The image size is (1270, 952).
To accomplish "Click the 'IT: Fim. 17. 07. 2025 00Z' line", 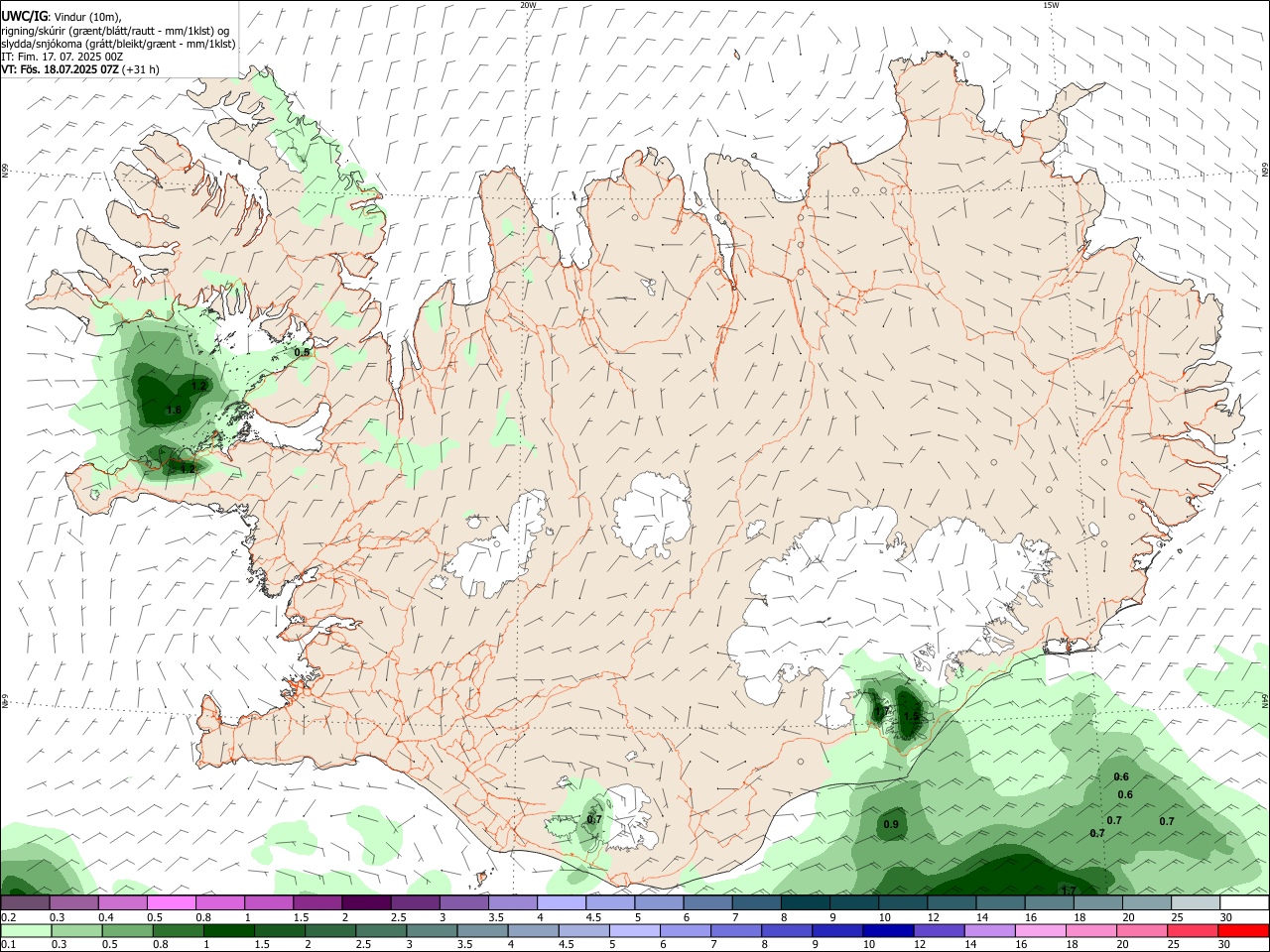I will point(62,57).
